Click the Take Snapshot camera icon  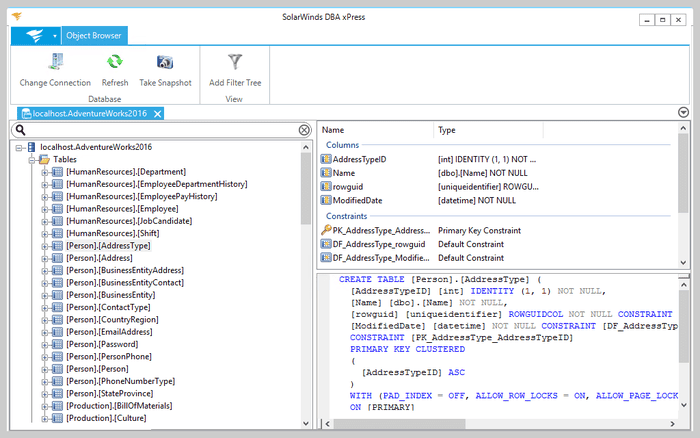[165, 62]
